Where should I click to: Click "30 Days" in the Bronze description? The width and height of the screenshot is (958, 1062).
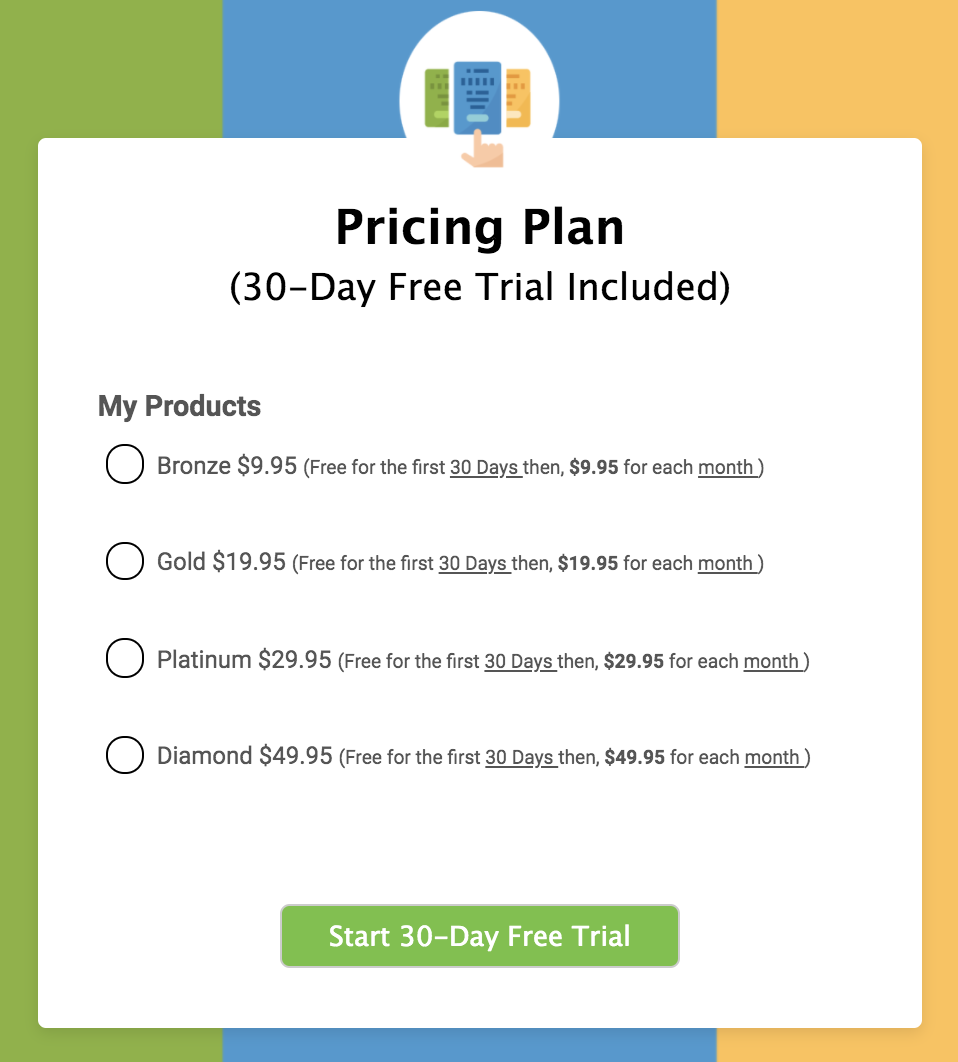pos(485,468)
